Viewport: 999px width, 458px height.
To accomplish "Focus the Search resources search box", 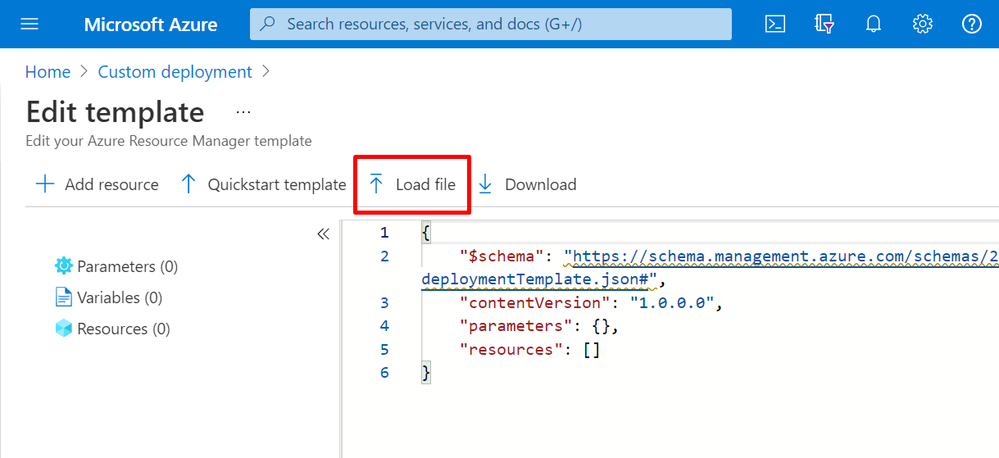I will click(491, 24).
